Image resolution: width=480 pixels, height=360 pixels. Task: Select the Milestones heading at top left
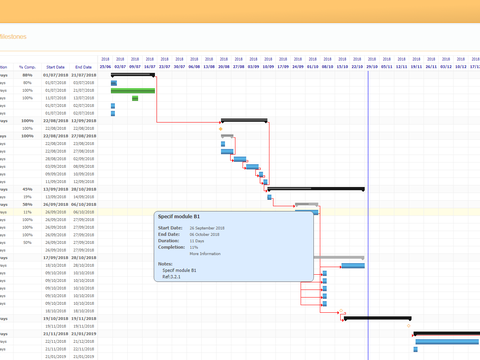click(x=13, y=37)
